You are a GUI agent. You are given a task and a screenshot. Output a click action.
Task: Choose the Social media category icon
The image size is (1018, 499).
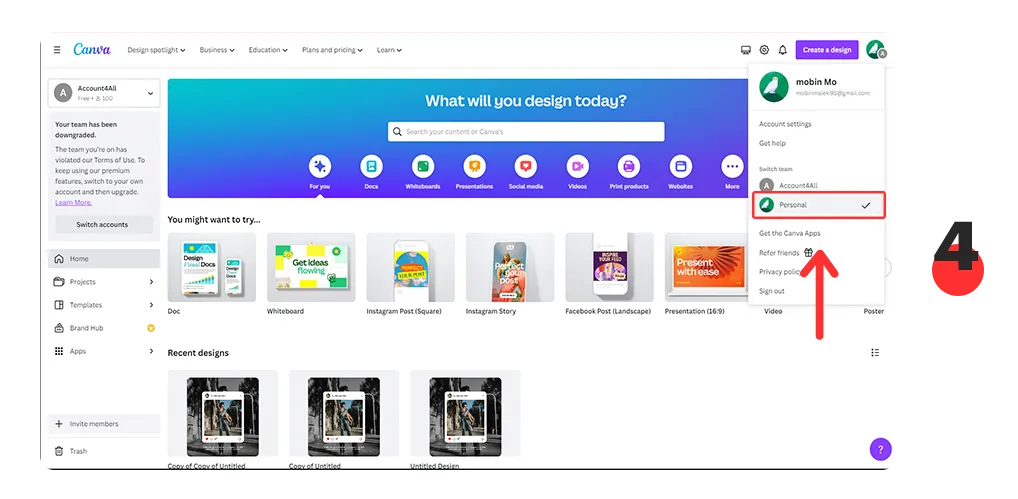[525, 167]
